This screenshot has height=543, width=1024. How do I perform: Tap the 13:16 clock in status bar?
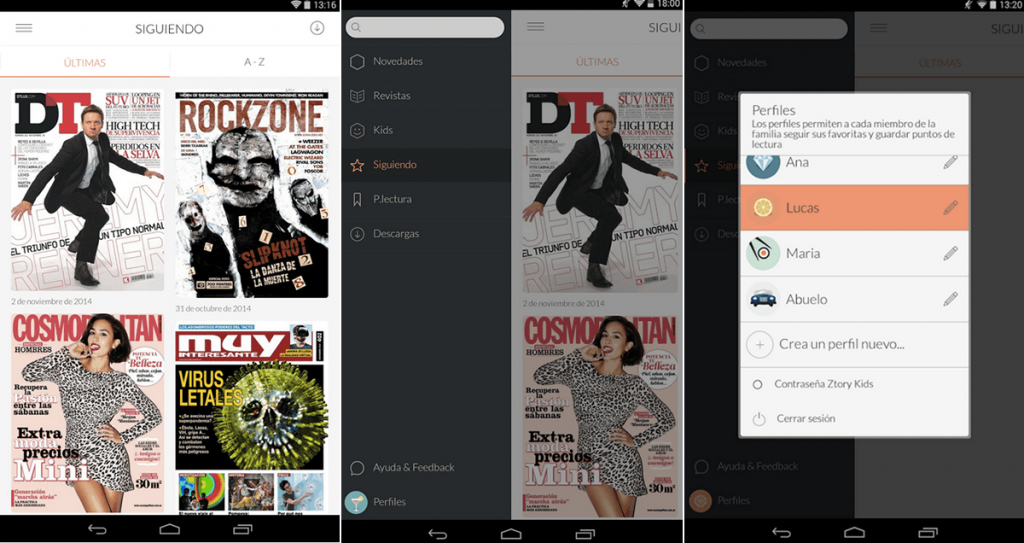click(325, 5)
